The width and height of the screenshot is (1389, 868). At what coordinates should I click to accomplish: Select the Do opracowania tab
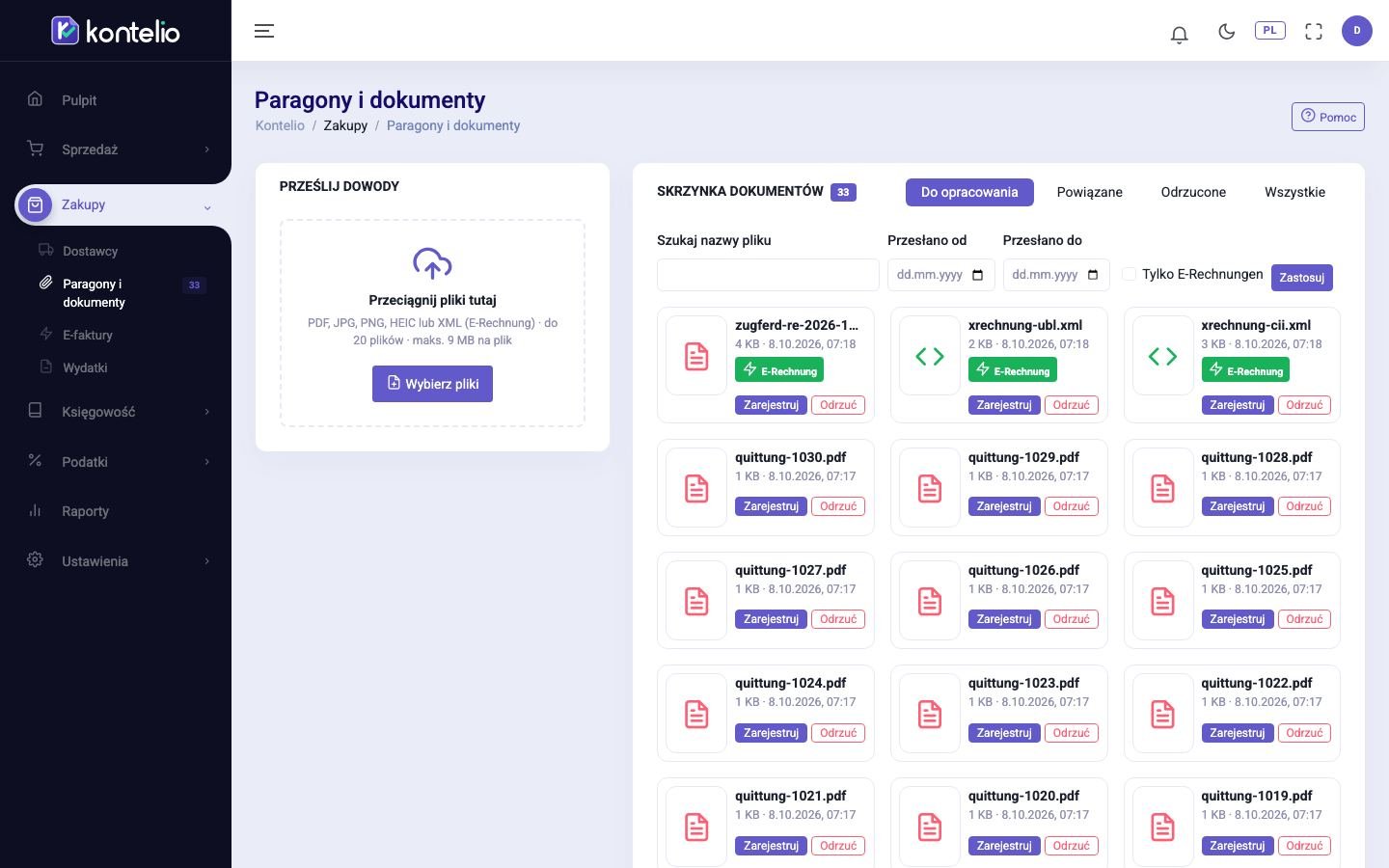(x=969, y=192)
